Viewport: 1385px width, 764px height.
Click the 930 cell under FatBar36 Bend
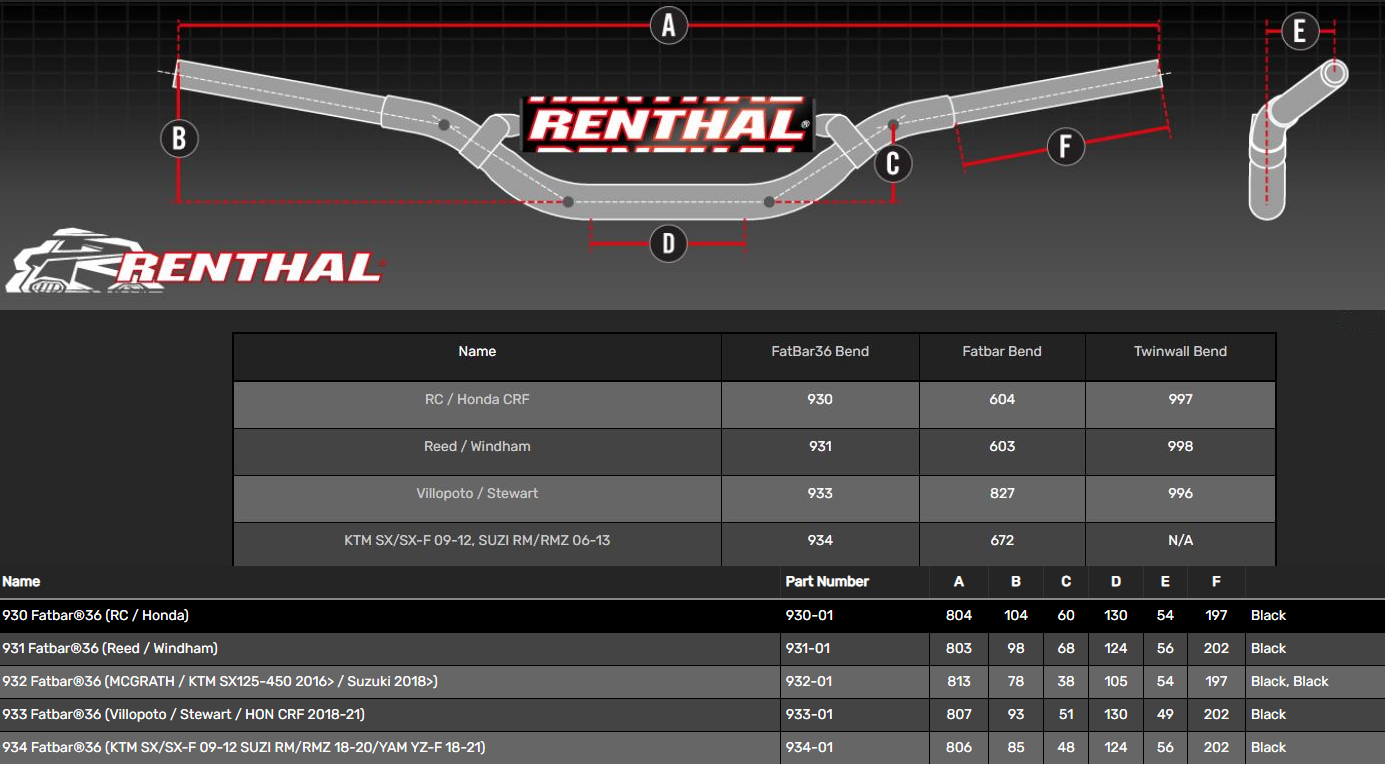point(820,399)
